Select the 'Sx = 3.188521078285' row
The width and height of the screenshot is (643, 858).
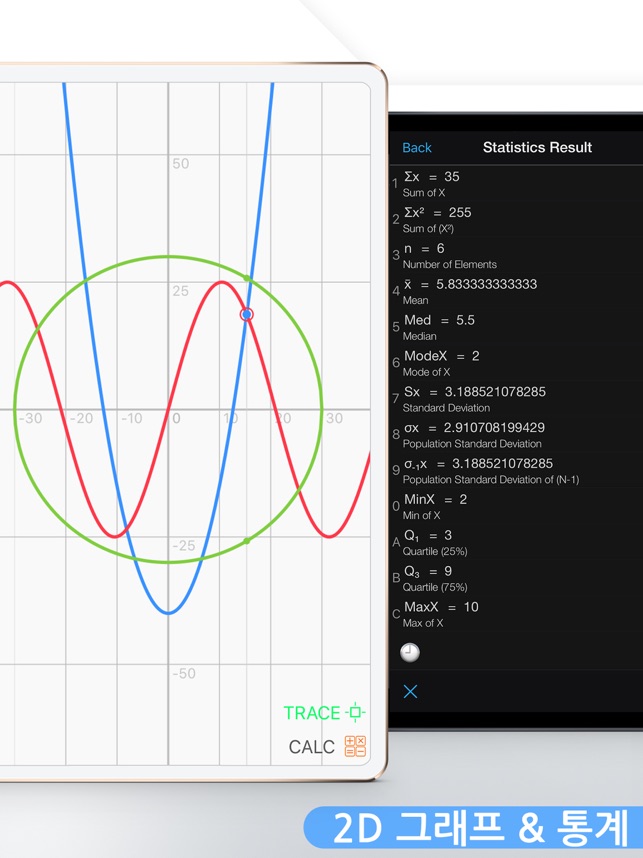[516, 399]
